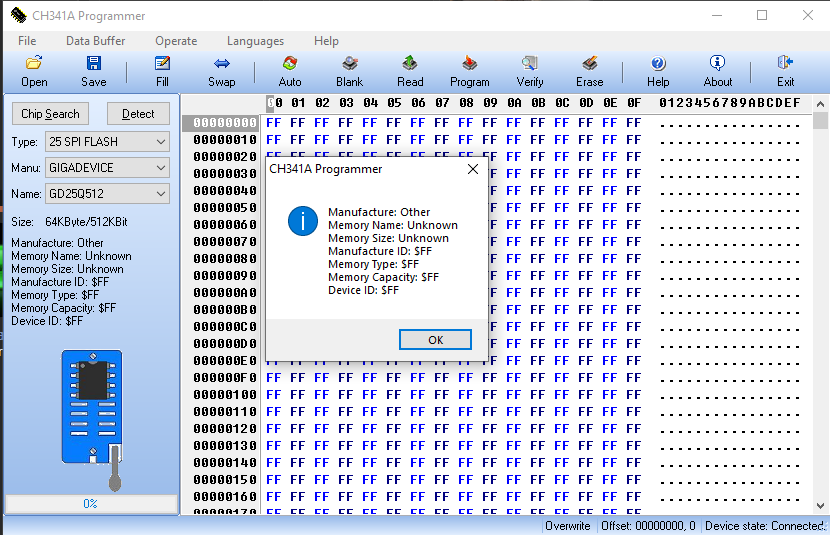Click the Overwrite status bar indicator
This screenshot has width=830, height=535.
(567, 526)
